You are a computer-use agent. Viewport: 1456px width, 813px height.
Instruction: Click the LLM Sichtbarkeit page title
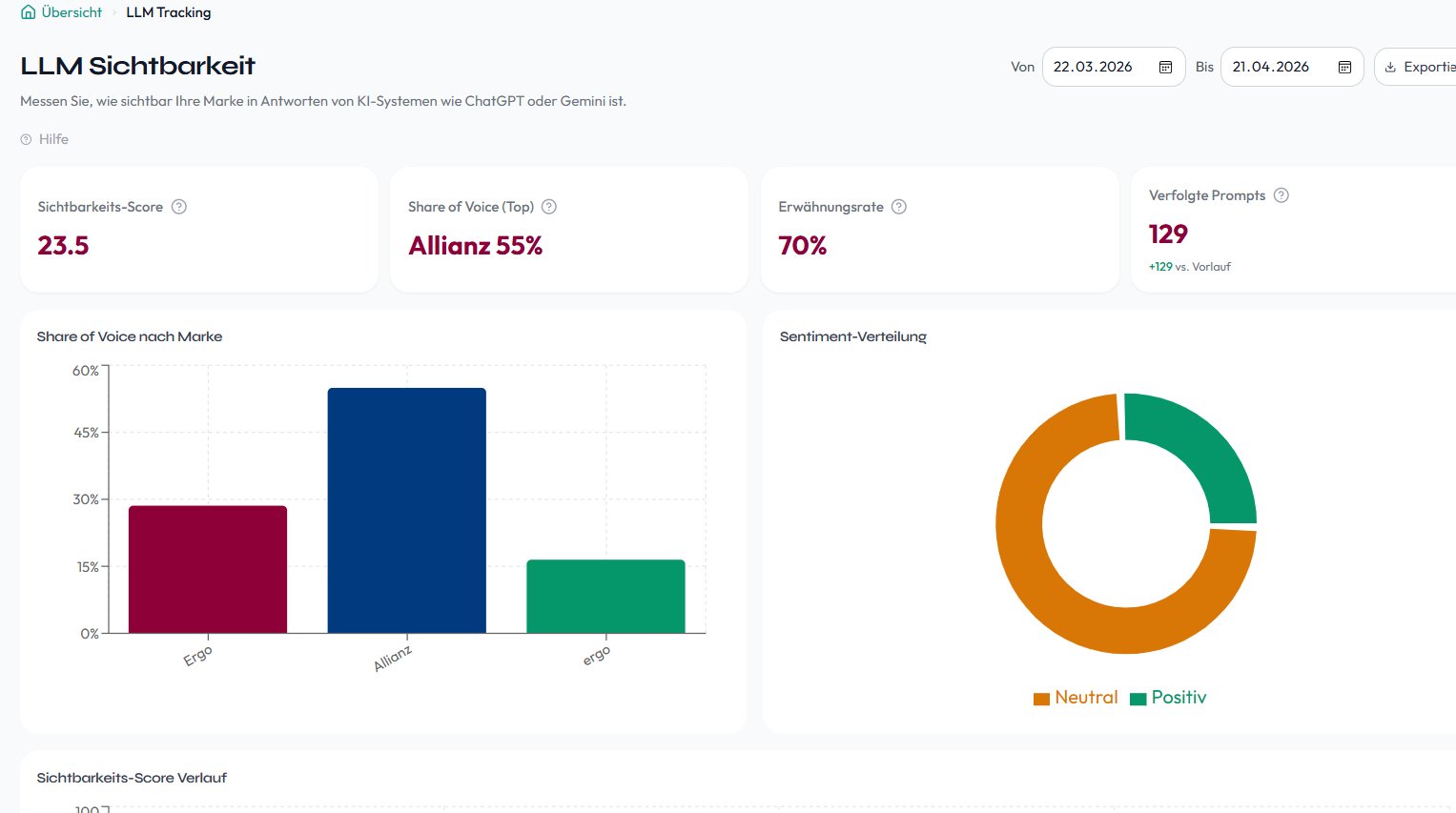pos(138,66)
